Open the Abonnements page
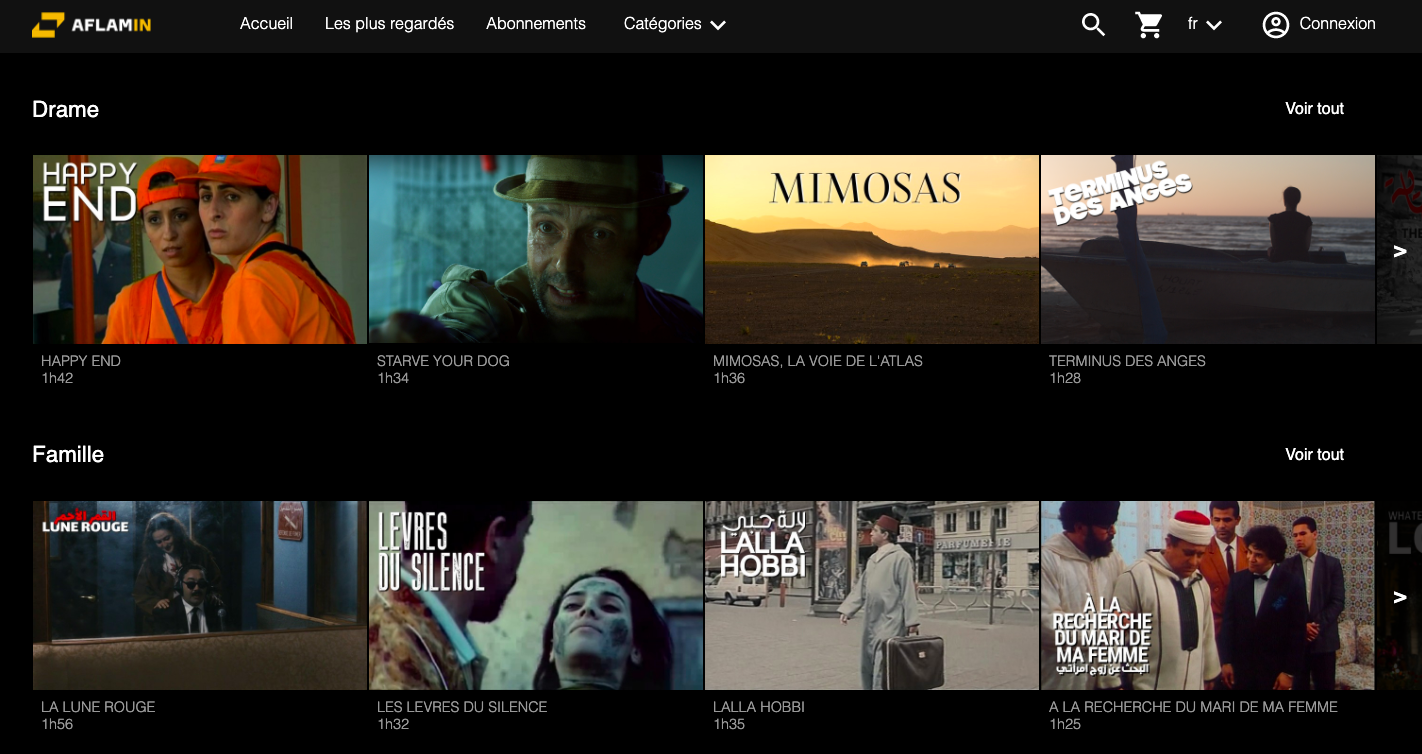Viewport: 1422px width, 754px height. pyautogui.click(x=536, y=23)
